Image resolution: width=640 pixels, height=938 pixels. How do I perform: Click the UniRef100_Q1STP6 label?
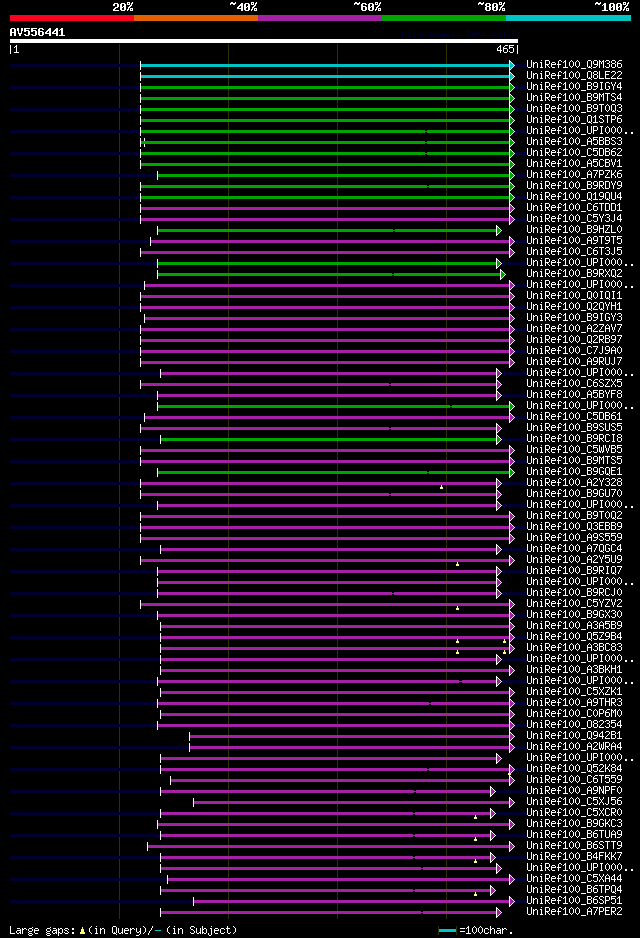coord(574,120)
